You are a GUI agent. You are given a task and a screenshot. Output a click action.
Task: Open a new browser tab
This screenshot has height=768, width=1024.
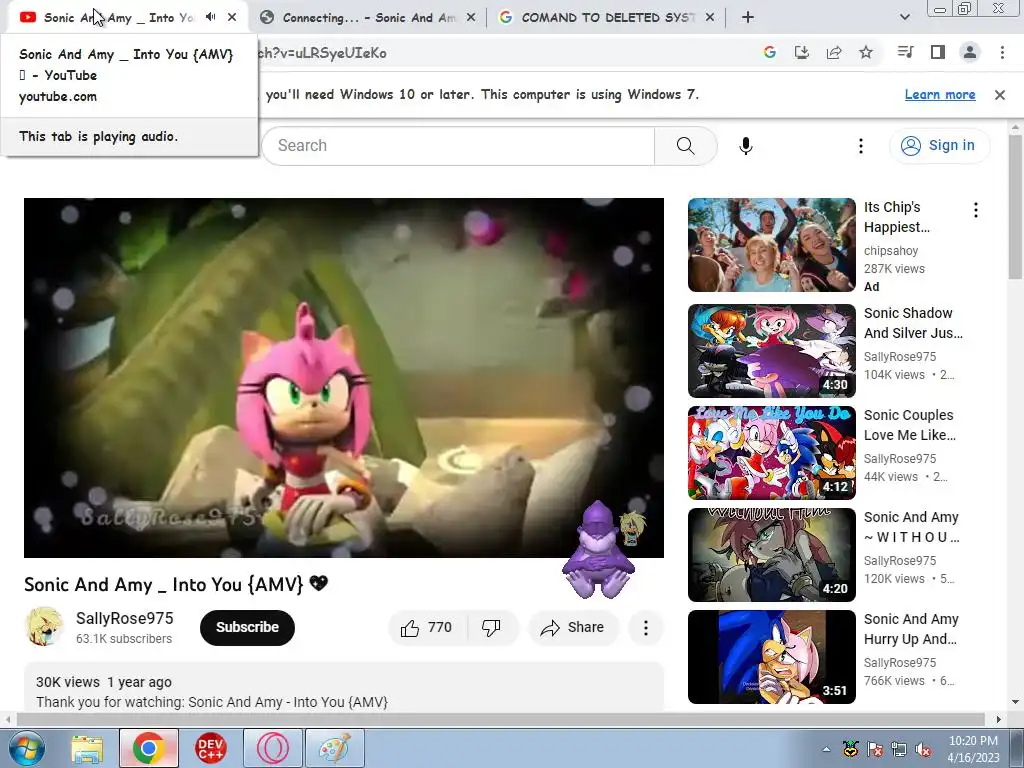748,18
